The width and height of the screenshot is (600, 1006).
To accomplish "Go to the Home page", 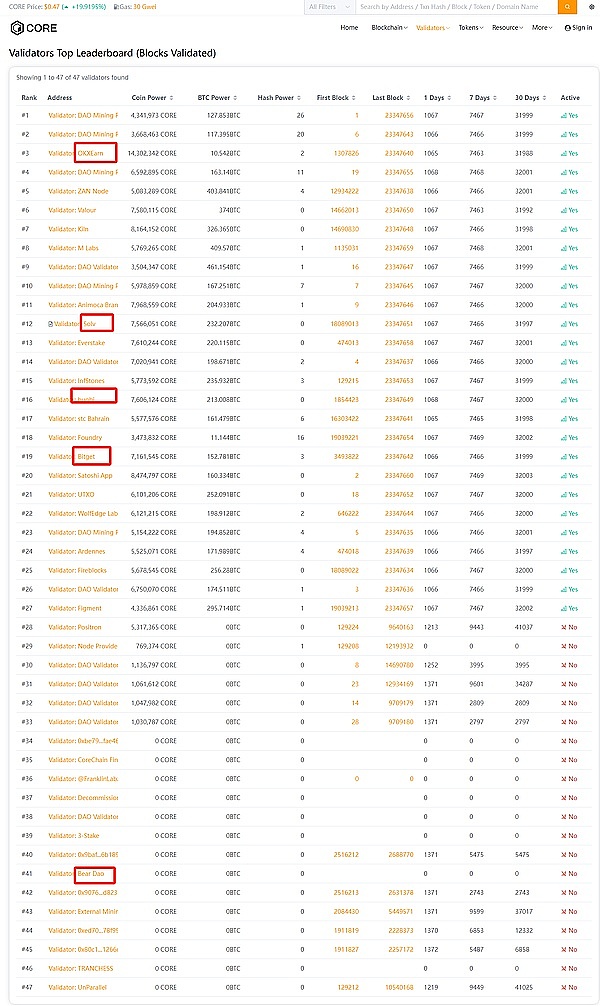I will [x=349, y=28].
